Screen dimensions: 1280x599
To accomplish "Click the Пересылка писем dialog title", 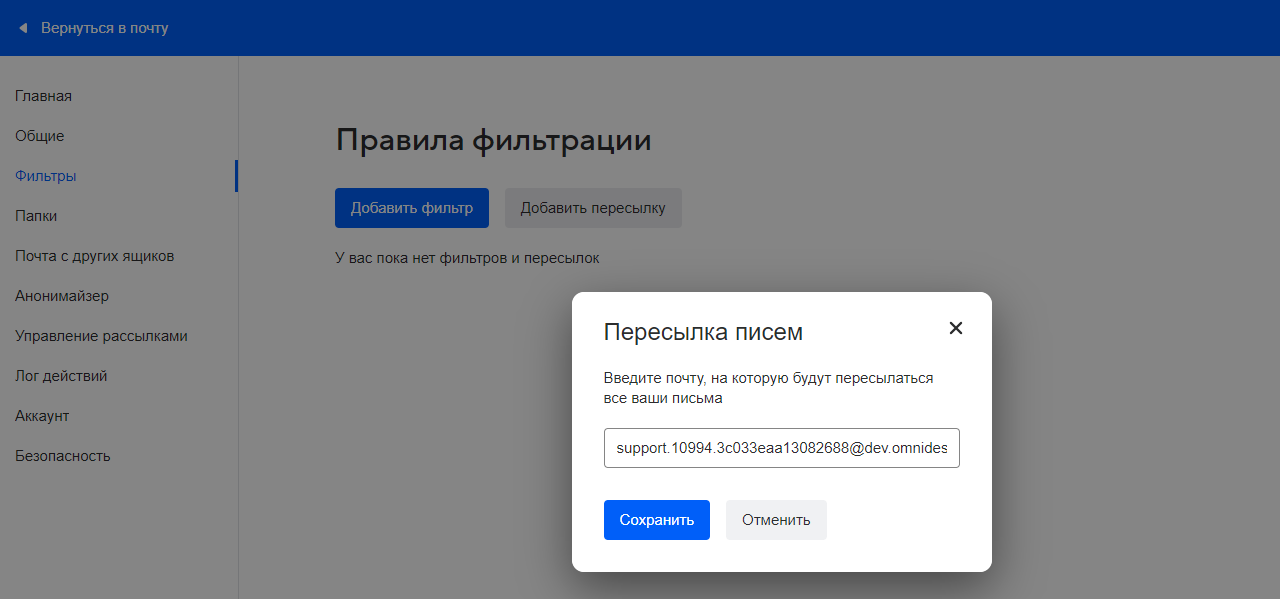I will 703,331.
